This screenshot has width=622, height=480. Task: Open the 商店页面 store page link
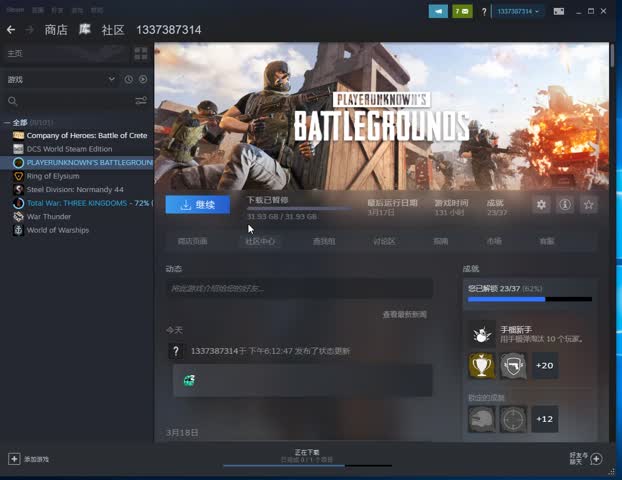(x=192, y=241)
